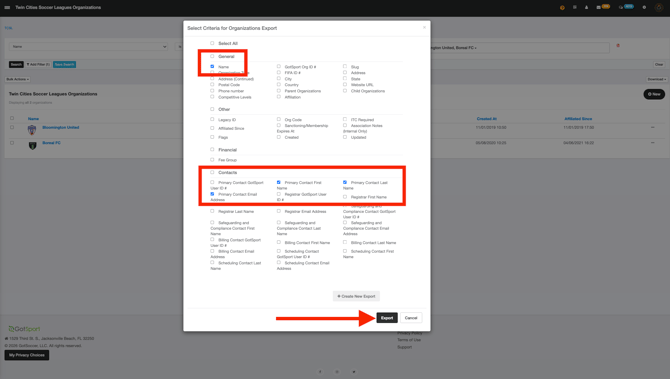Uncheck the Name checkbox
This screenshot has width=670, height=379.
click(x=212, y=66)
